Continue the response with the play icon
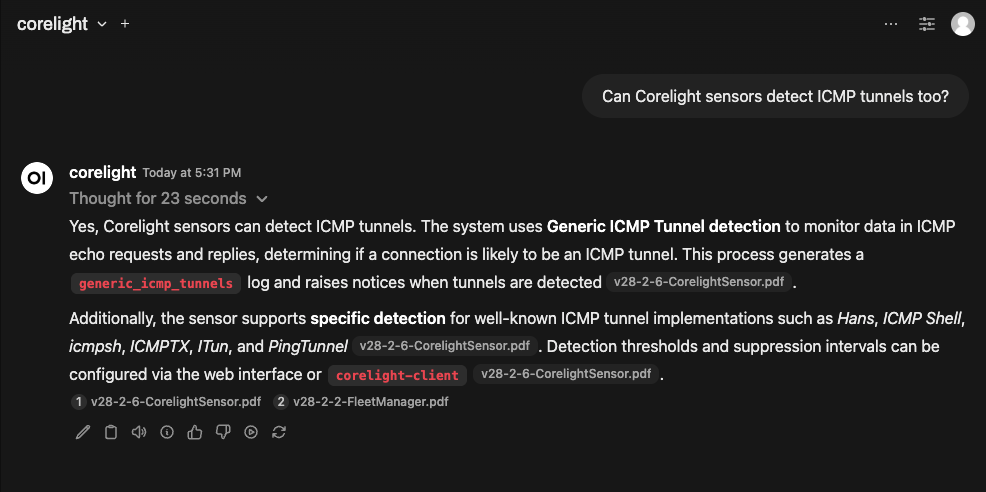Viewport: 986px width, 492px height. point(251,432)
